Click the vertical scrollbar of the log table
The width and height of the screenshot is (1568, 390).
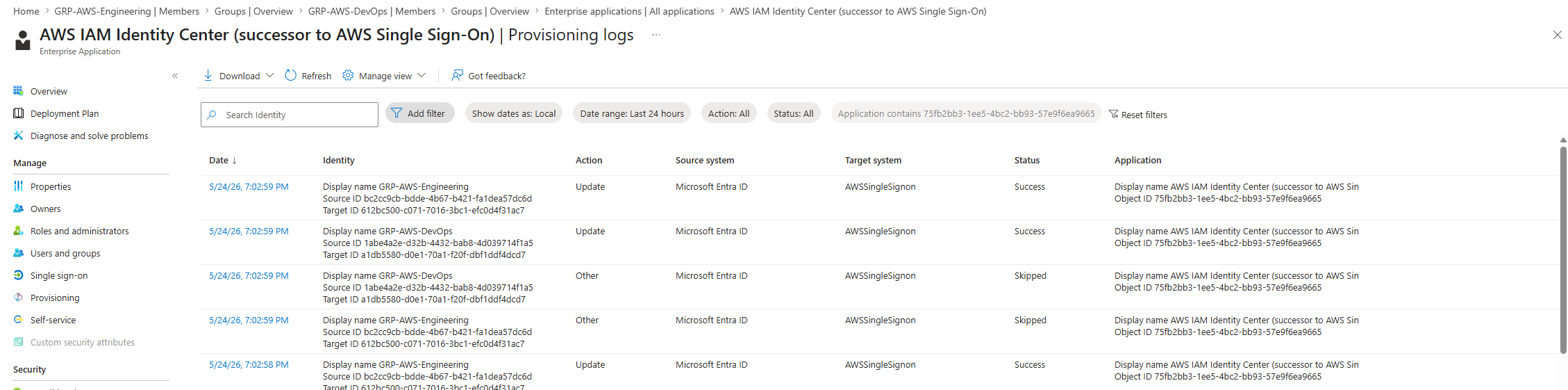pos(1563,250)
